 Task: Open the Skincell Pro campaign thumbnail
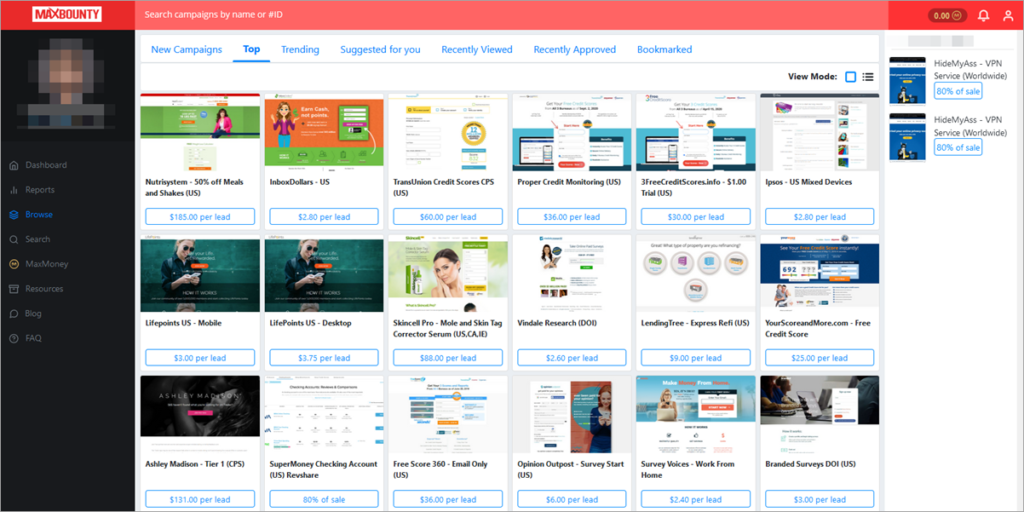pyautogui.click(x=447, y=274)
